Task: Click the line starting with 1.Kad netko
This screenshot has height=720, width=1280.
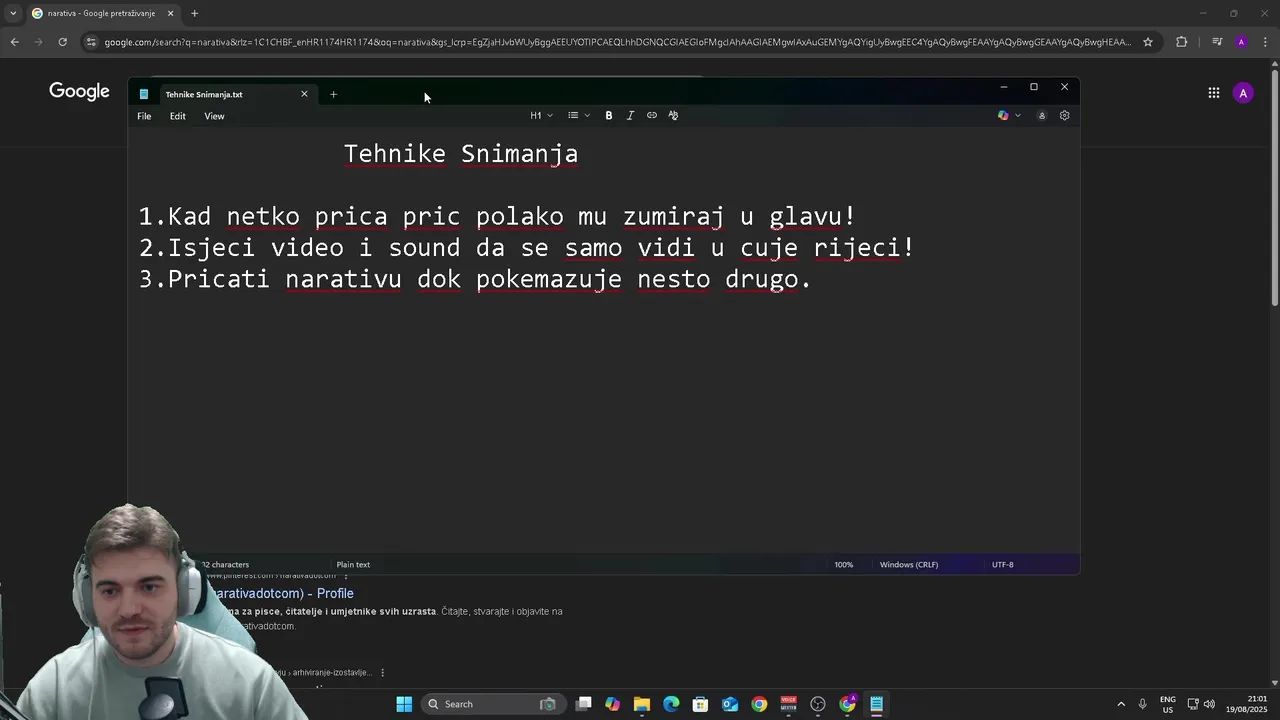Action: [x=497, y=216]
